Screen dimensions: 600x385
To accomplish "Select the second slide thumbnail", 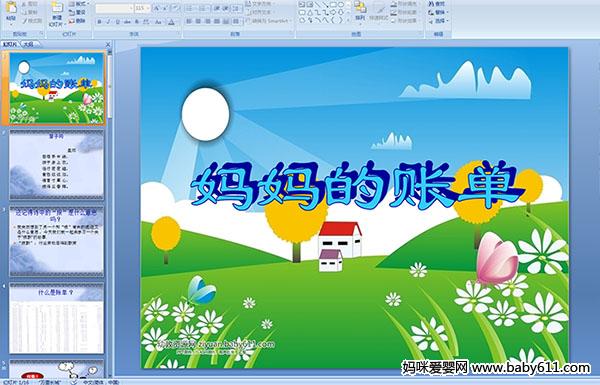I will click(56, 165).
